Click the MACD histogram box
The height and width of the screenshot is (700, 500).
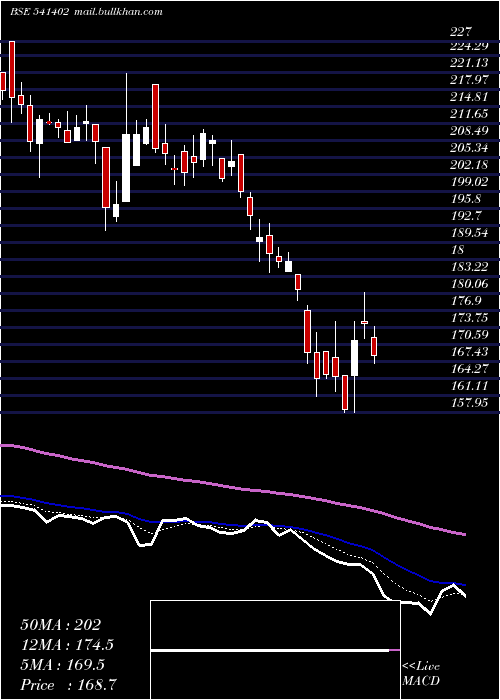tap(275, 650)
